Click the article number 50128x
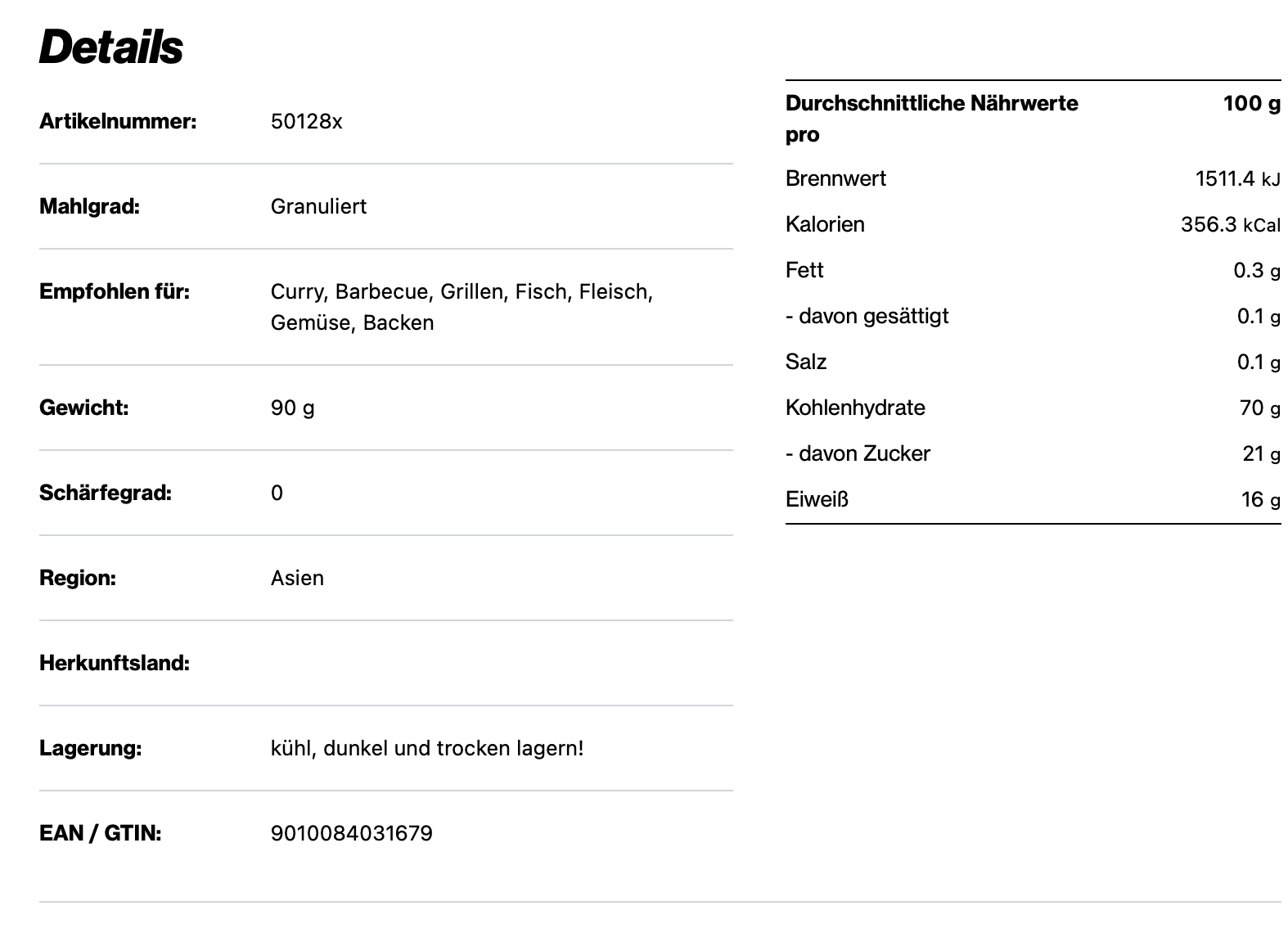1288x933 pixels. click(306, 122)
